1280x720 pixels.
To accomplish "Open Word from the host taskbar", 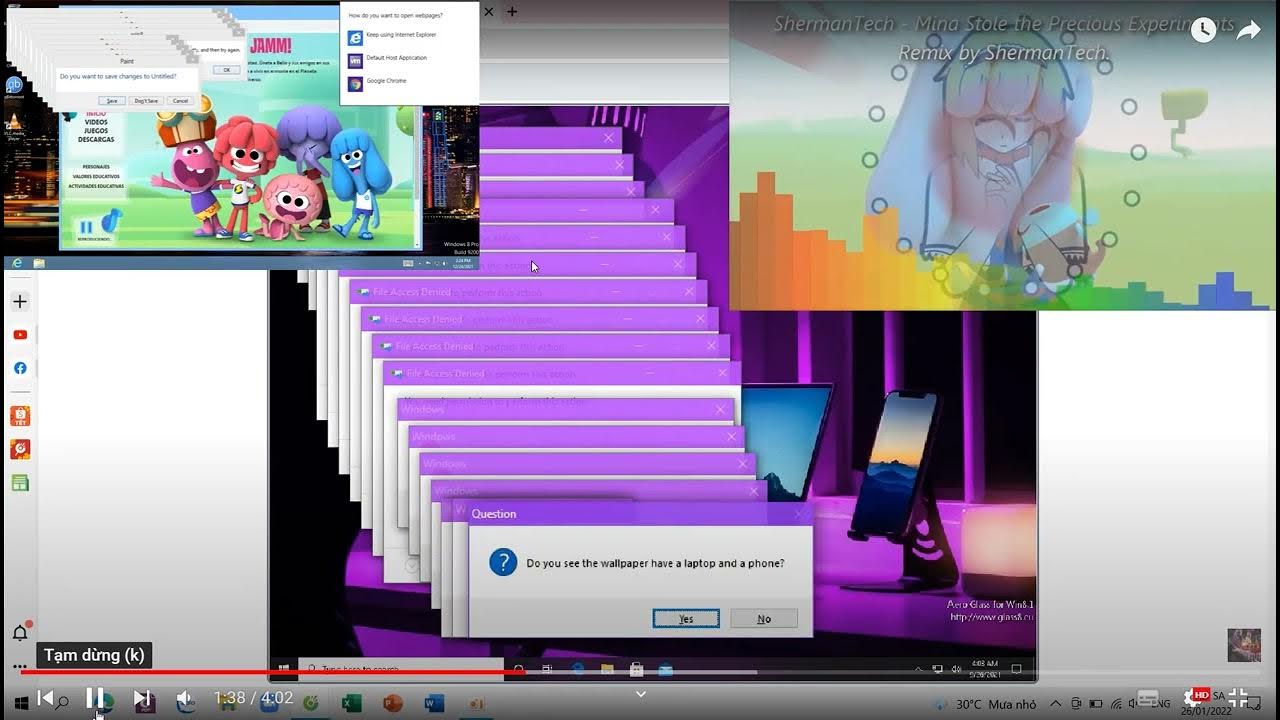I will 434,703.
